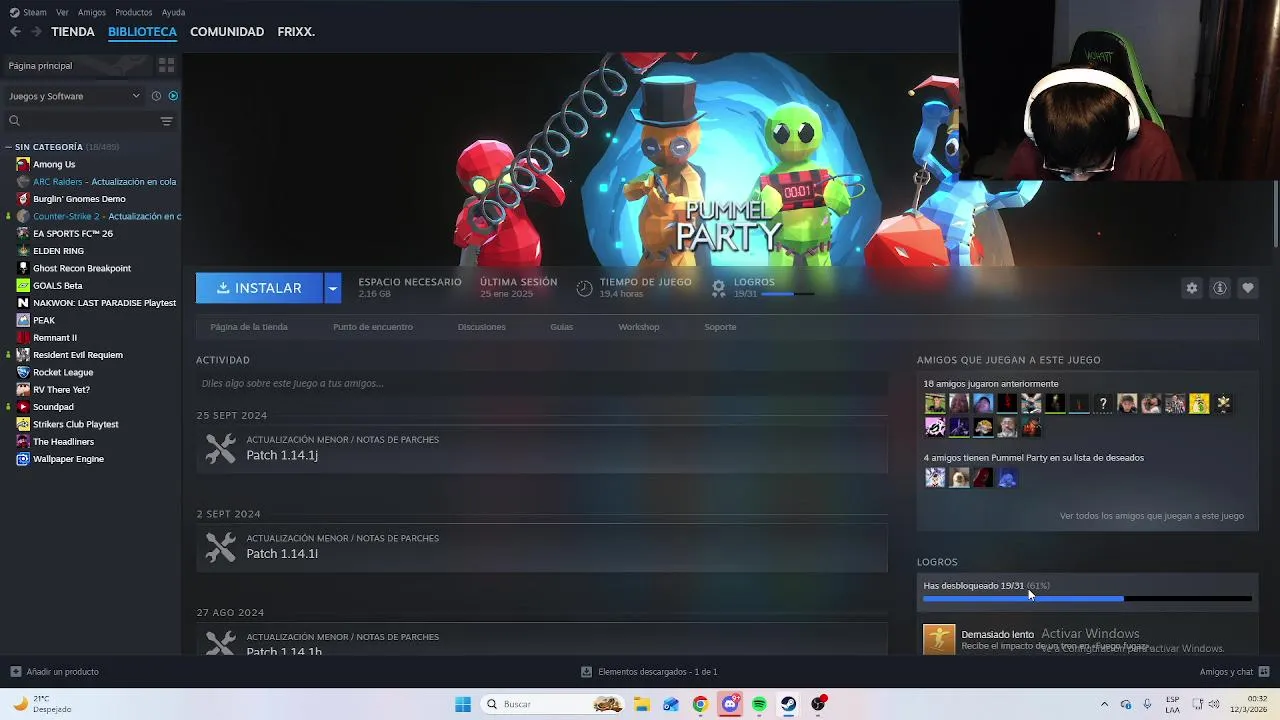Click the library search field

(x=84, y=121)
